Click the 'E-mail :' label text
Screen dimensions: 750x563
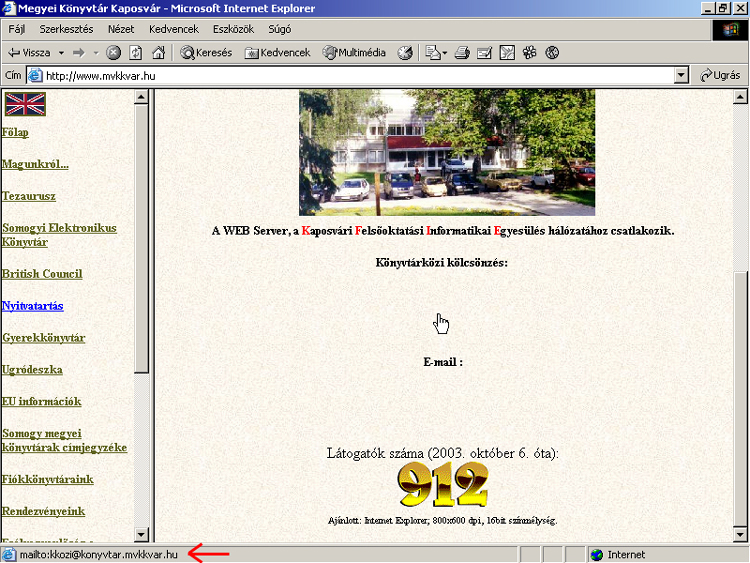[443, 362]
